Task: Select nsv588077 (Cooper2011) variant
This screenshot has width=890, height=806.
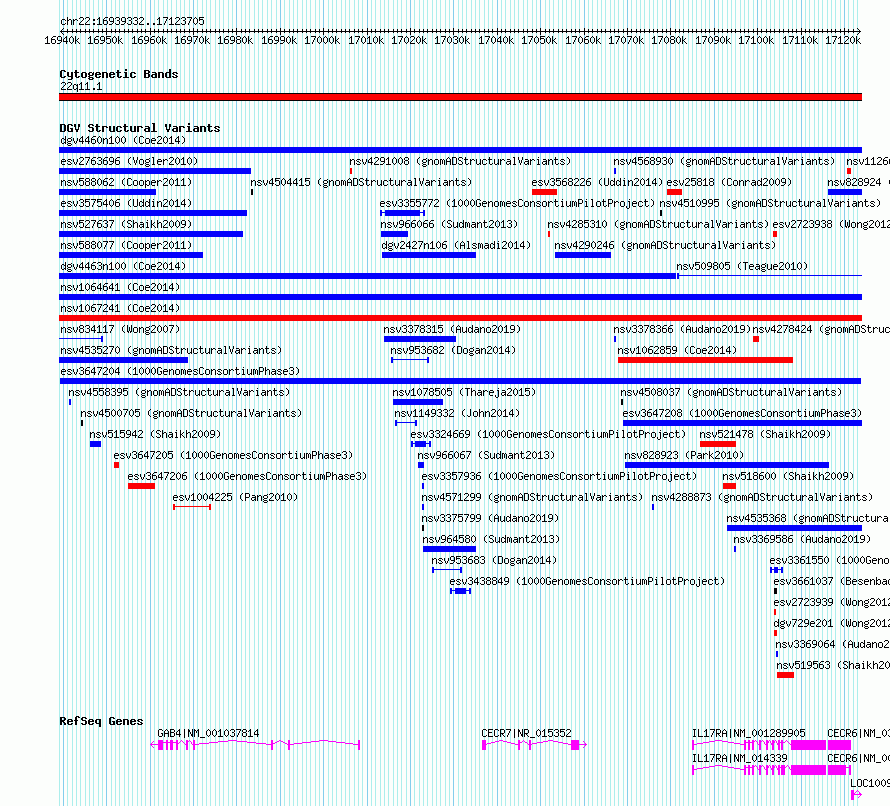Action: 126,245
